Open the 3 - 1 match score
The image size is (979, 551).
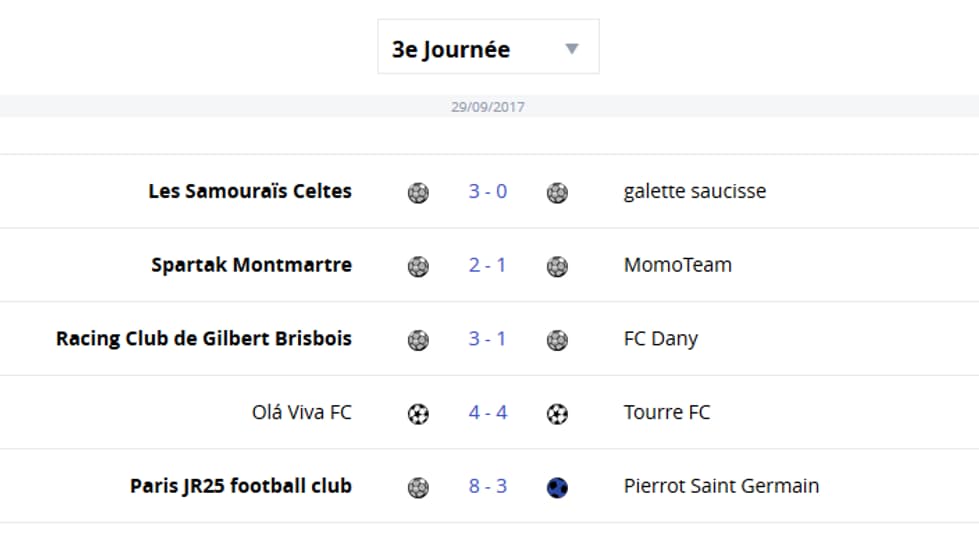click(x=488, y=338)
